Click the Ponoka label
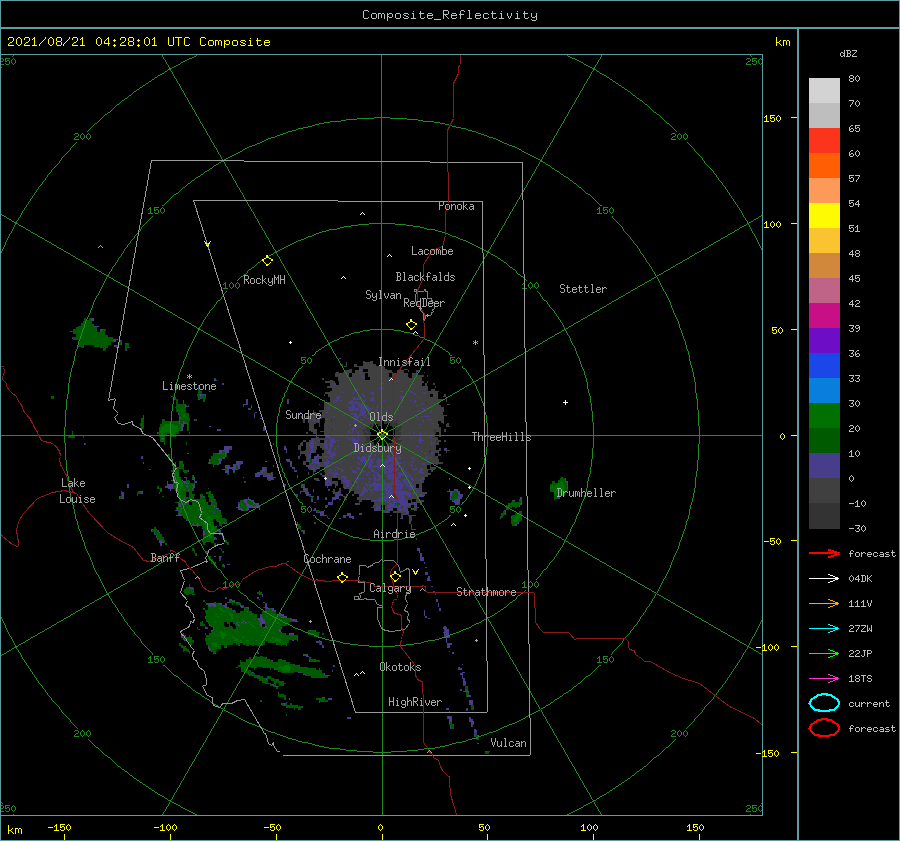Image resolution: width=900 pixels, height=841 pixels. click(x=456, y=206)
